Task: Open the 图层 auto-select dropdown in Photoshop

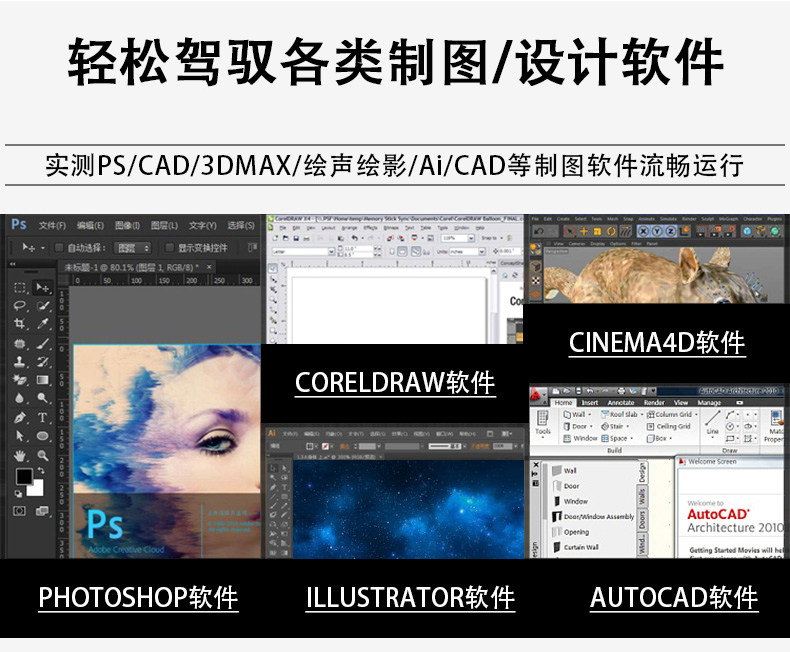Action: (x=133, y=248)
